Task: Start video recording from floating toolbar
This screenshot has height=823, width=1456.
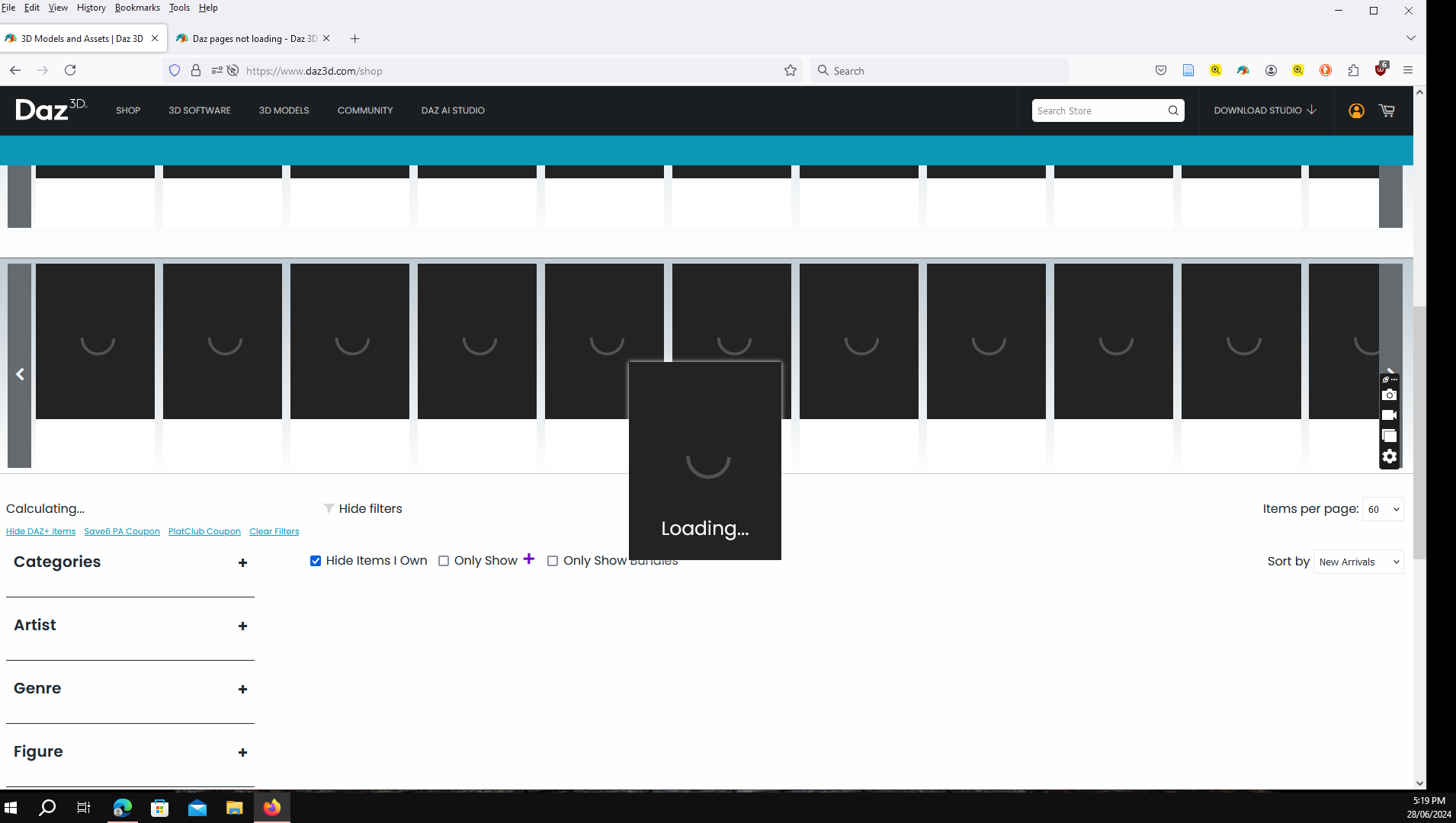Action: point(1389,415)
